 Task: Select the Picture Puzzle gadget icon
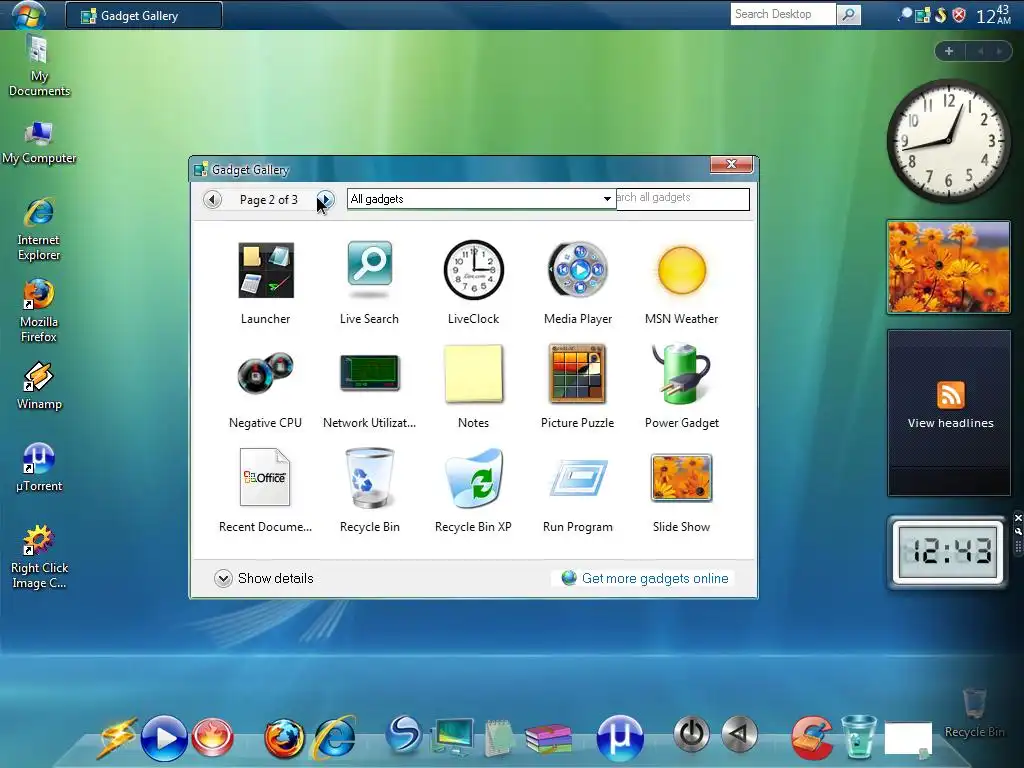pyautogui.click(x=578, y=373)
